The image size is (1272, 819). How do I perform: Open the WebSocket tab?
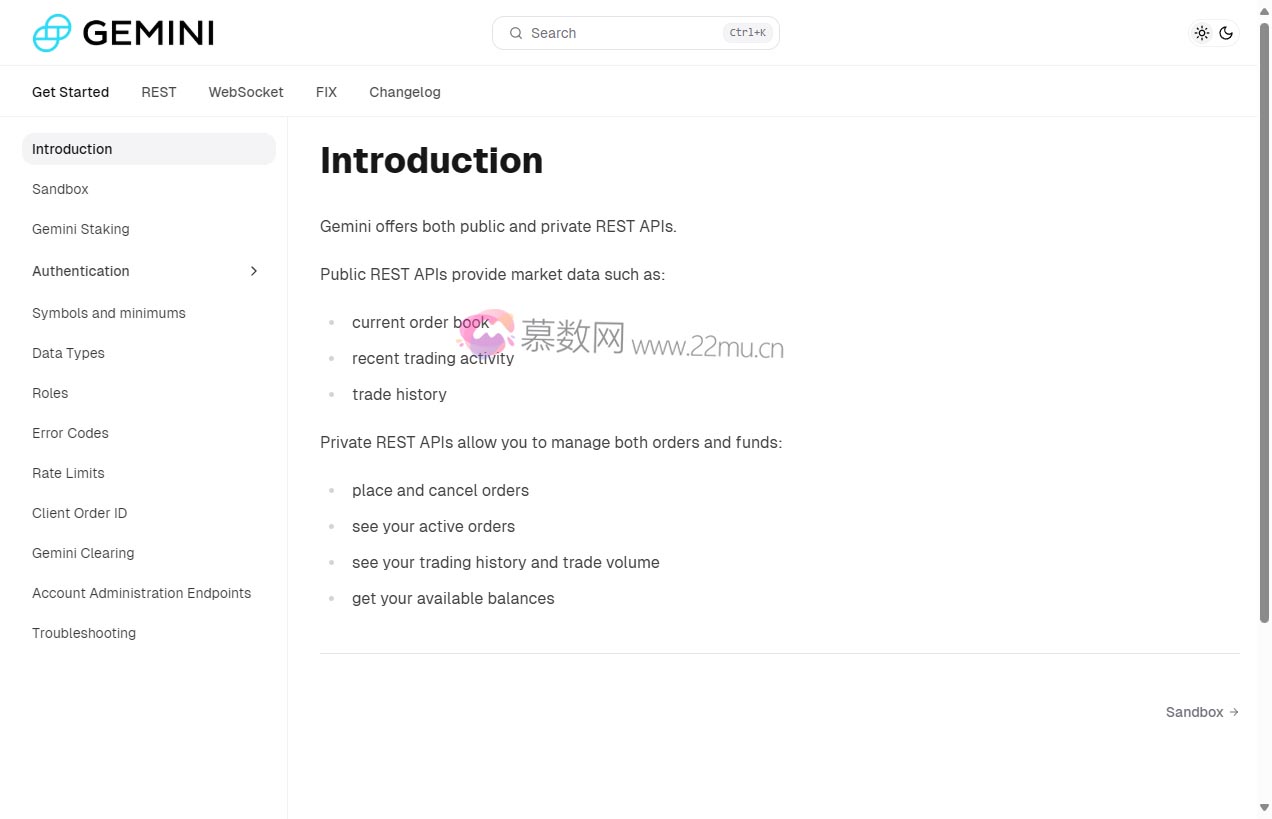tap(246, 92)
